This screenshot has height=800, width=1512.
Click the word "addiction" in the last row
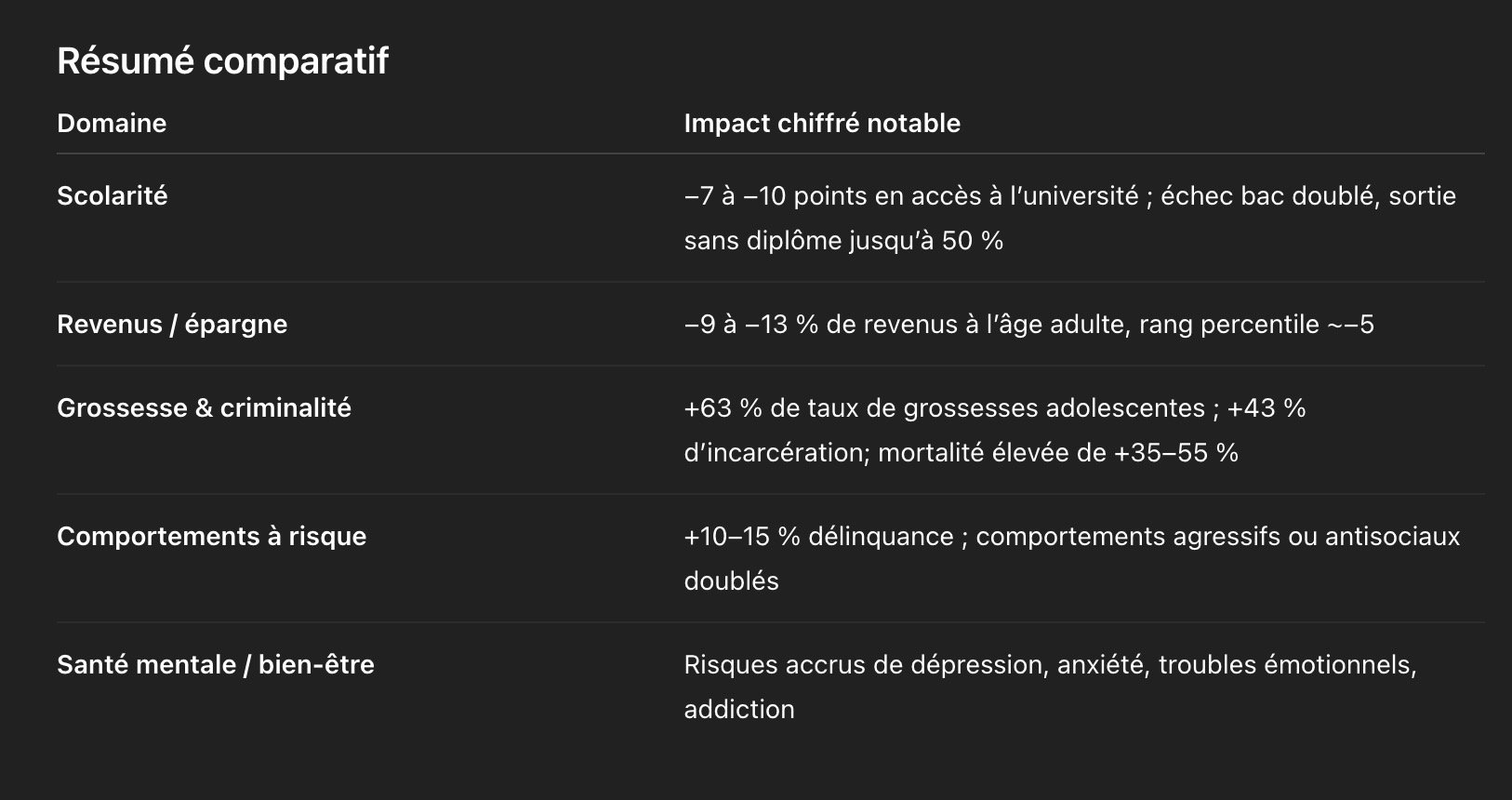(739, 710)
